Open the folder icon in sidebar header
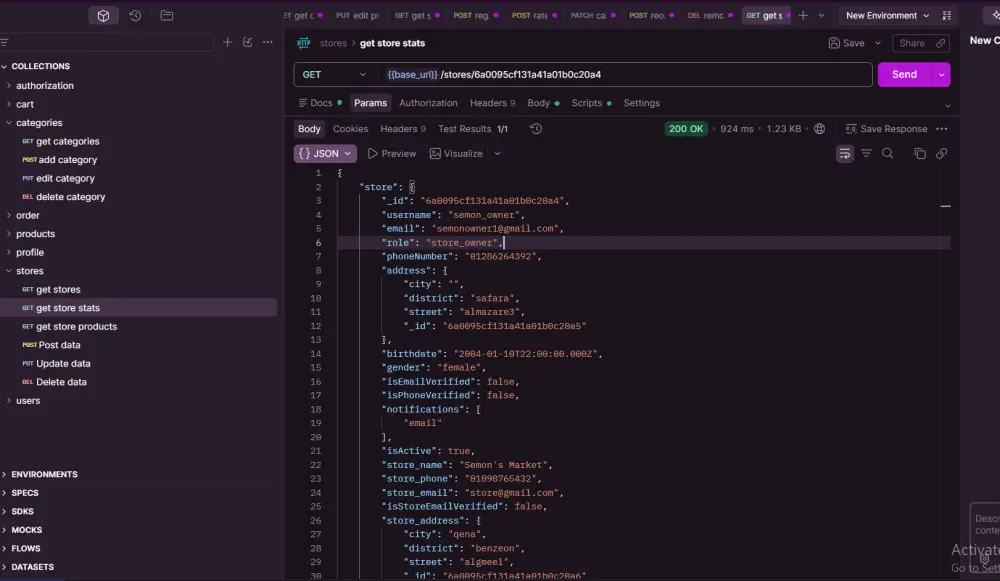Screen dimensions: 1000x581 [166, 16]
